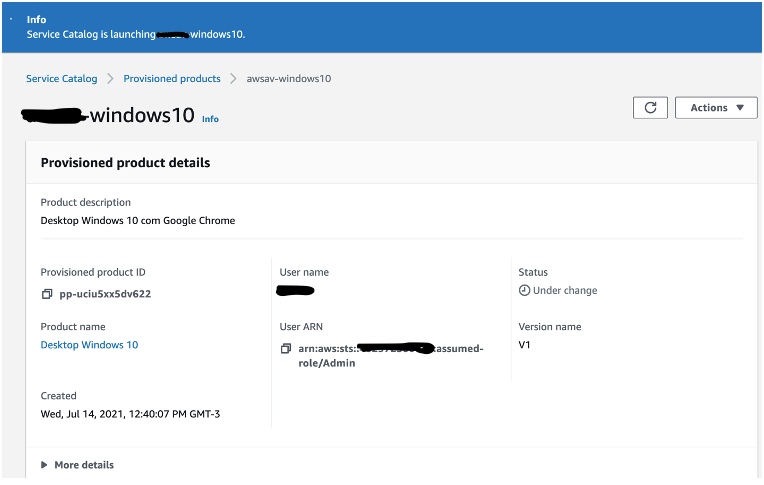Click the Created label
Image resolution: width=764 pixels, height=485 pixels.
pos(58,396)
